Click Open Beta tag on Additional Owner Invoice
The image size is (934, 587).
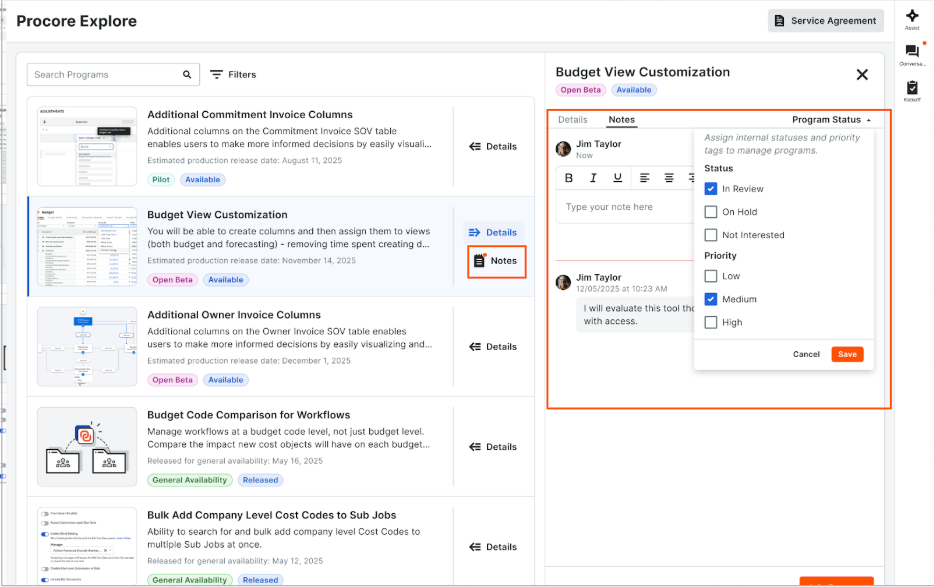(172, 380)
